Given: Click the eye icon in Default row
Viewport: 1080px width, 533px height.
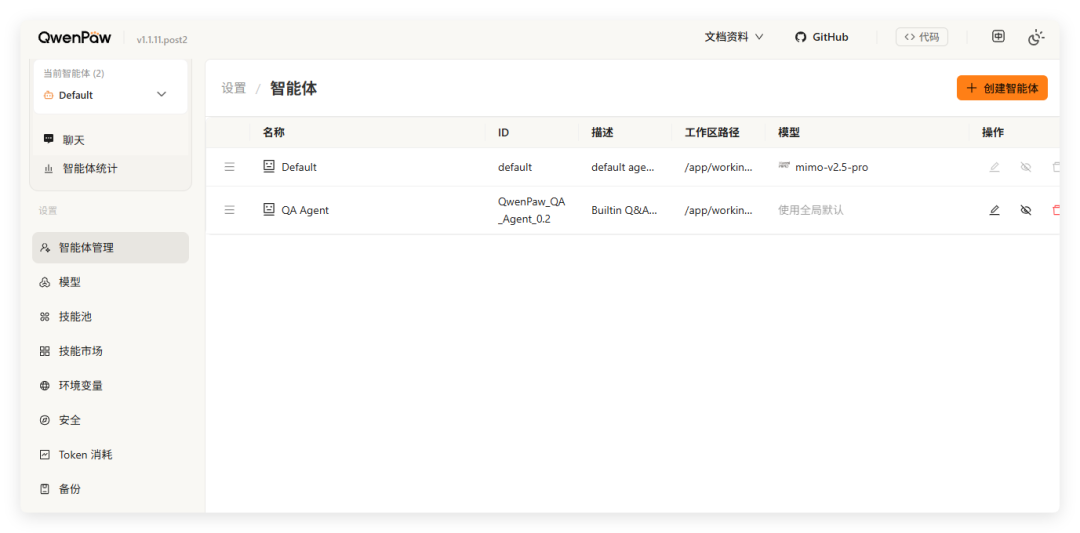Looking at the screenshot, I should [1026, 167].
